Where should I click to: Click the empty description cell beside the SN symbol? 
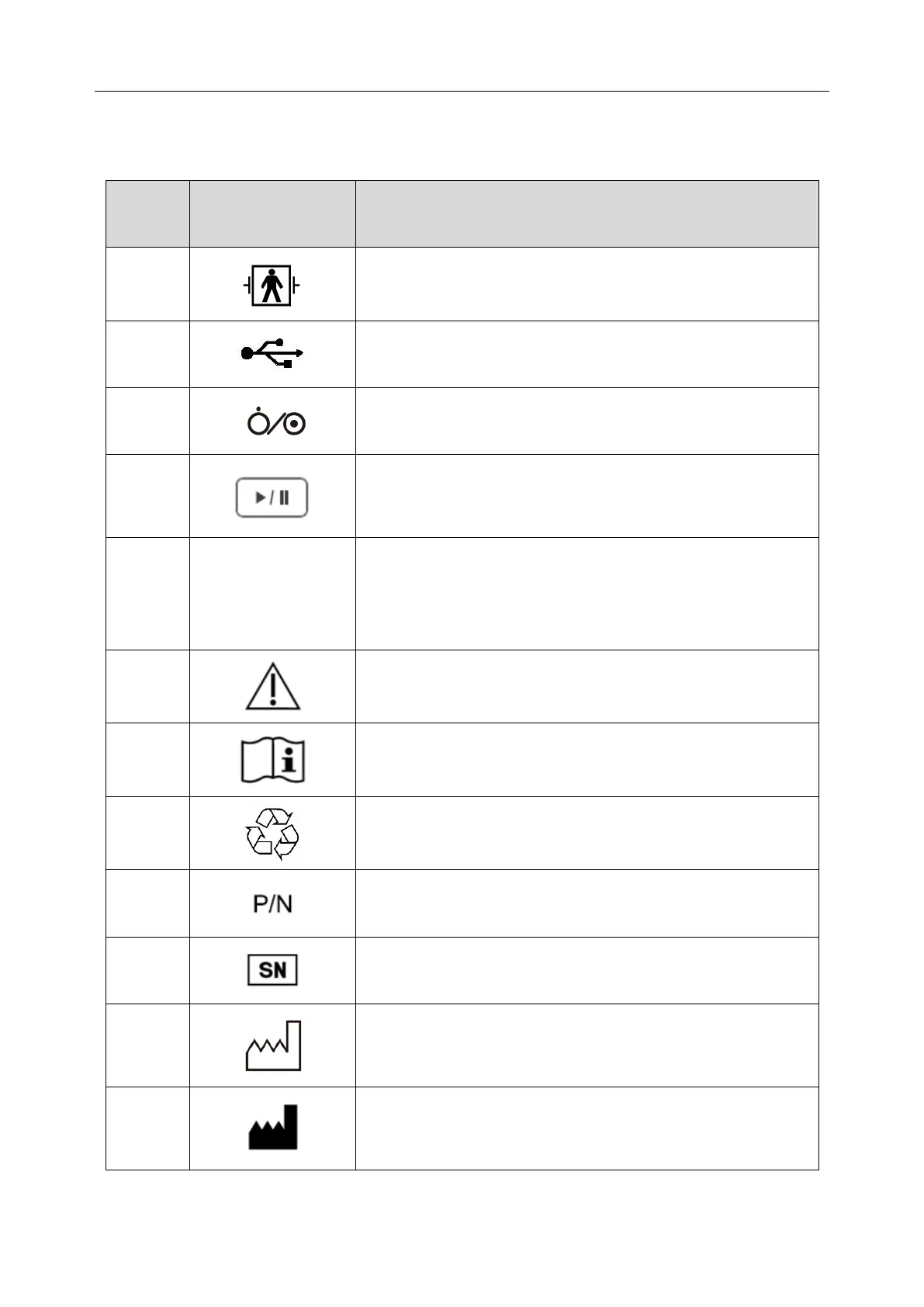tap(587, 971)
